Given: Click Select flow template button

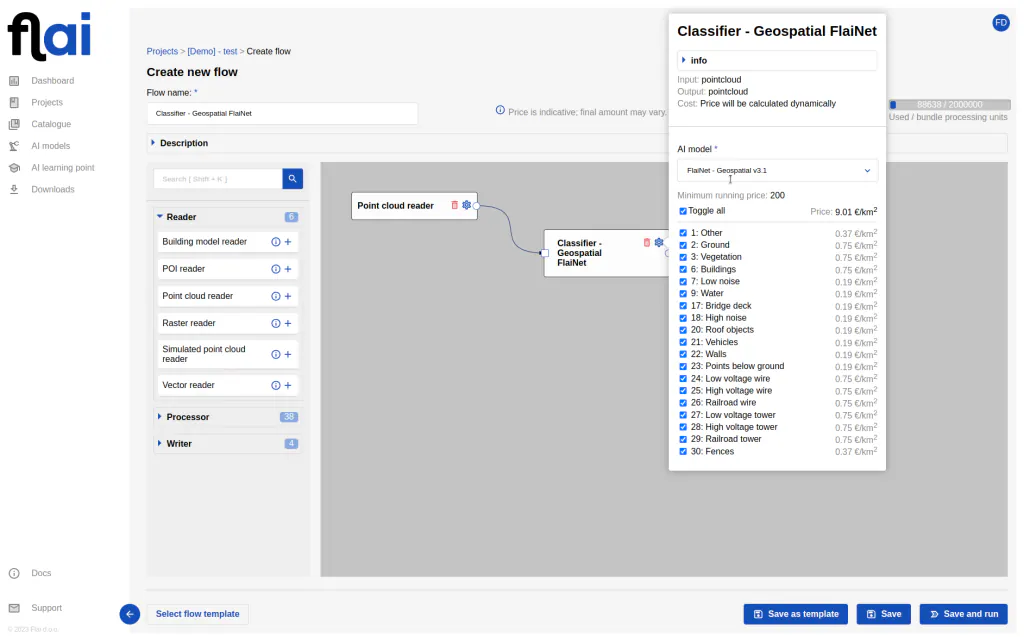Looking at the screenshot, I should (197, 614).
